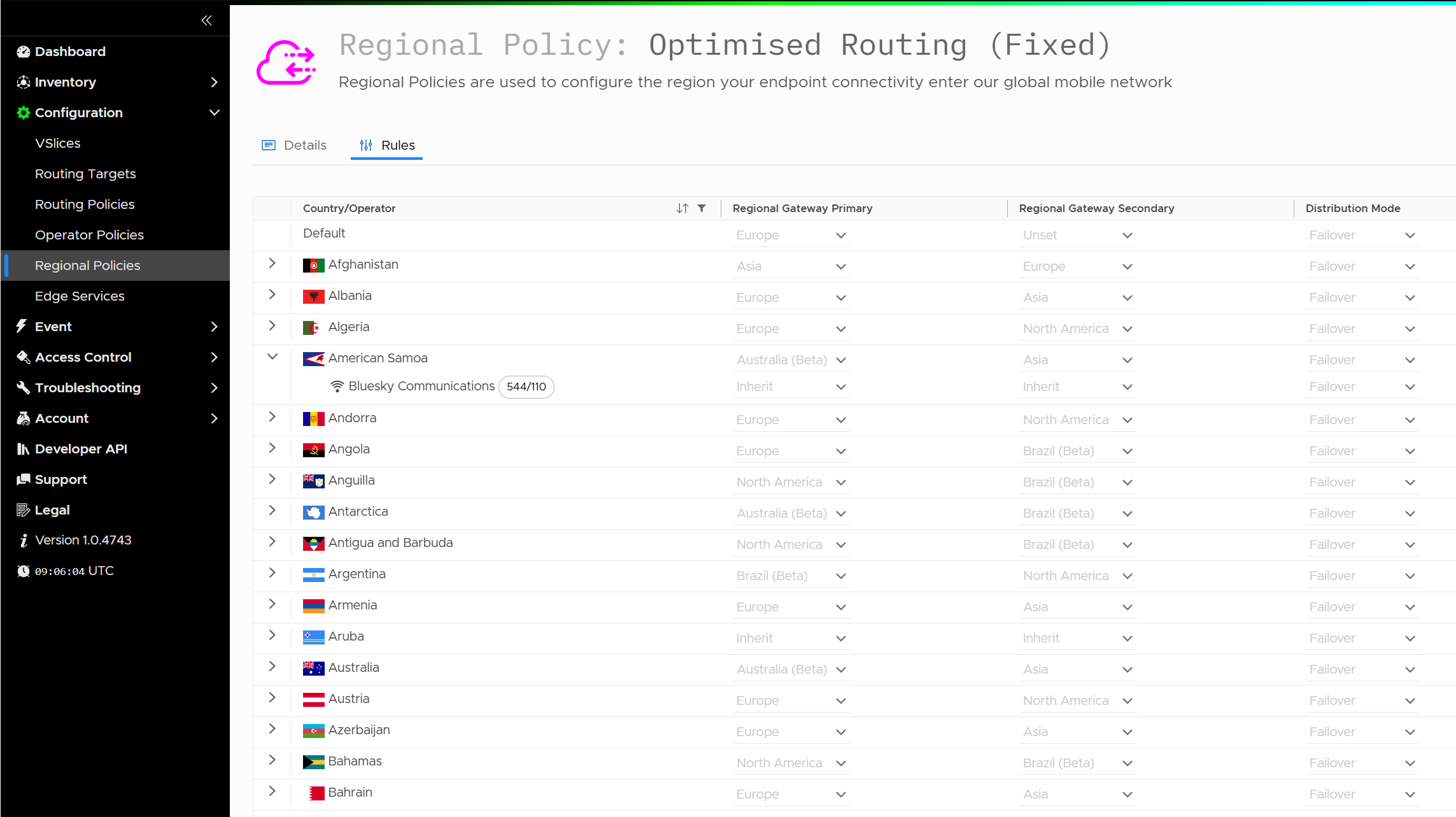Open the Albania Distribution Mode dropdown
The width and height of the screenshot is (1456, 817).
click(x=1362, y=297)
